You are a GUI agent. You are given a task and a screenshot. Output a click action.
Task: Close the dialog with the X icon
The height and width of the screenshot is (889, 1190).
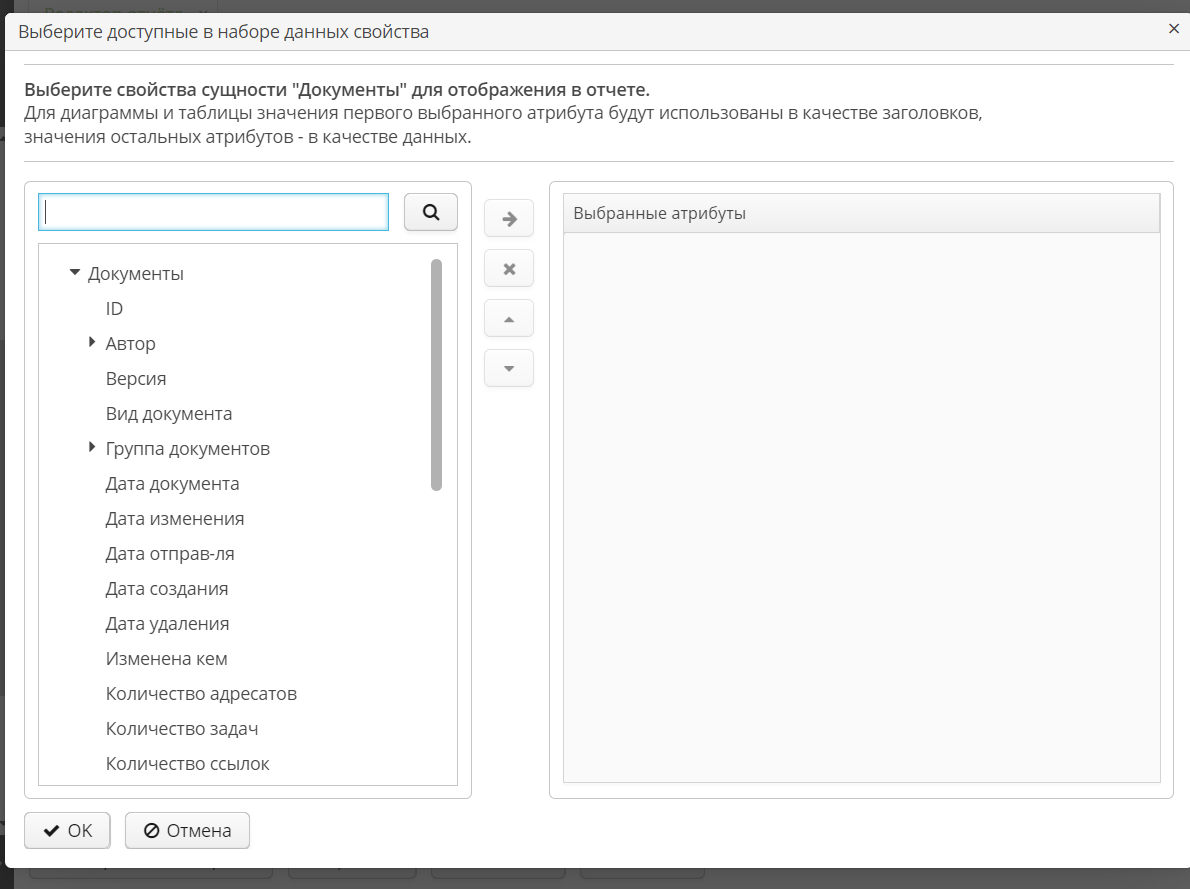1174,29
